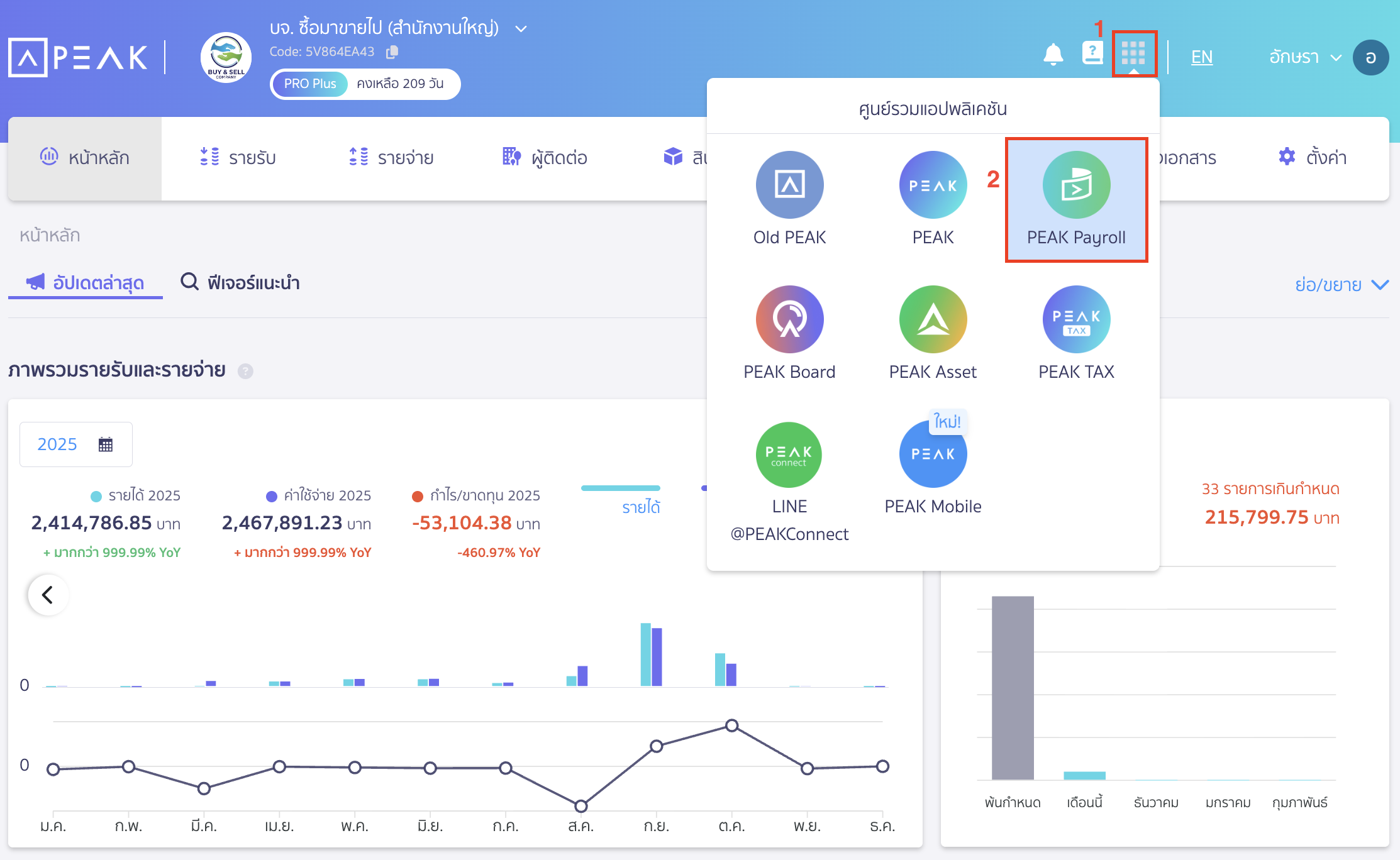Screen dimensions: 1400x860
Task: Select the PEAK TAX app icon
Action: [1076, 319]
